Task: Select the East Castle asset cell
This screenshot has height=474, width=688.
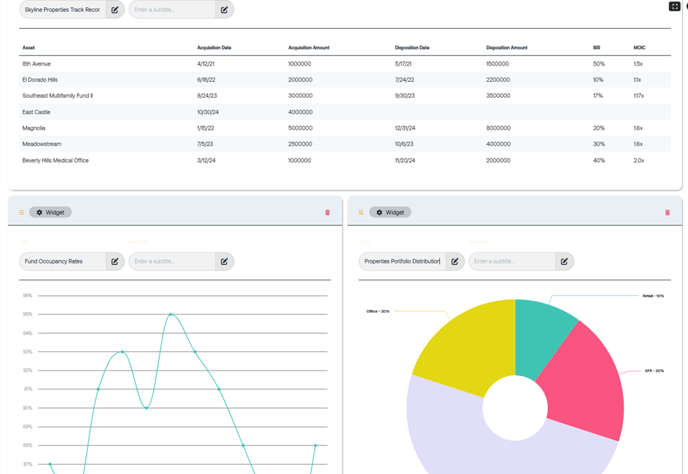Action: [36, 112]
